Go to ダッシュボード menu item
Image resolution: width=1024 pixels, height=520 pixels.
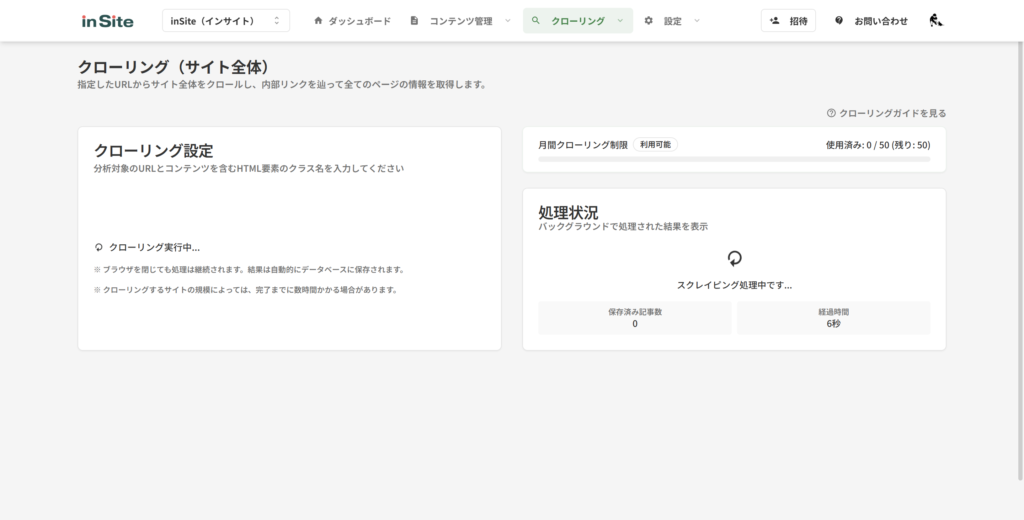[359, 21]
